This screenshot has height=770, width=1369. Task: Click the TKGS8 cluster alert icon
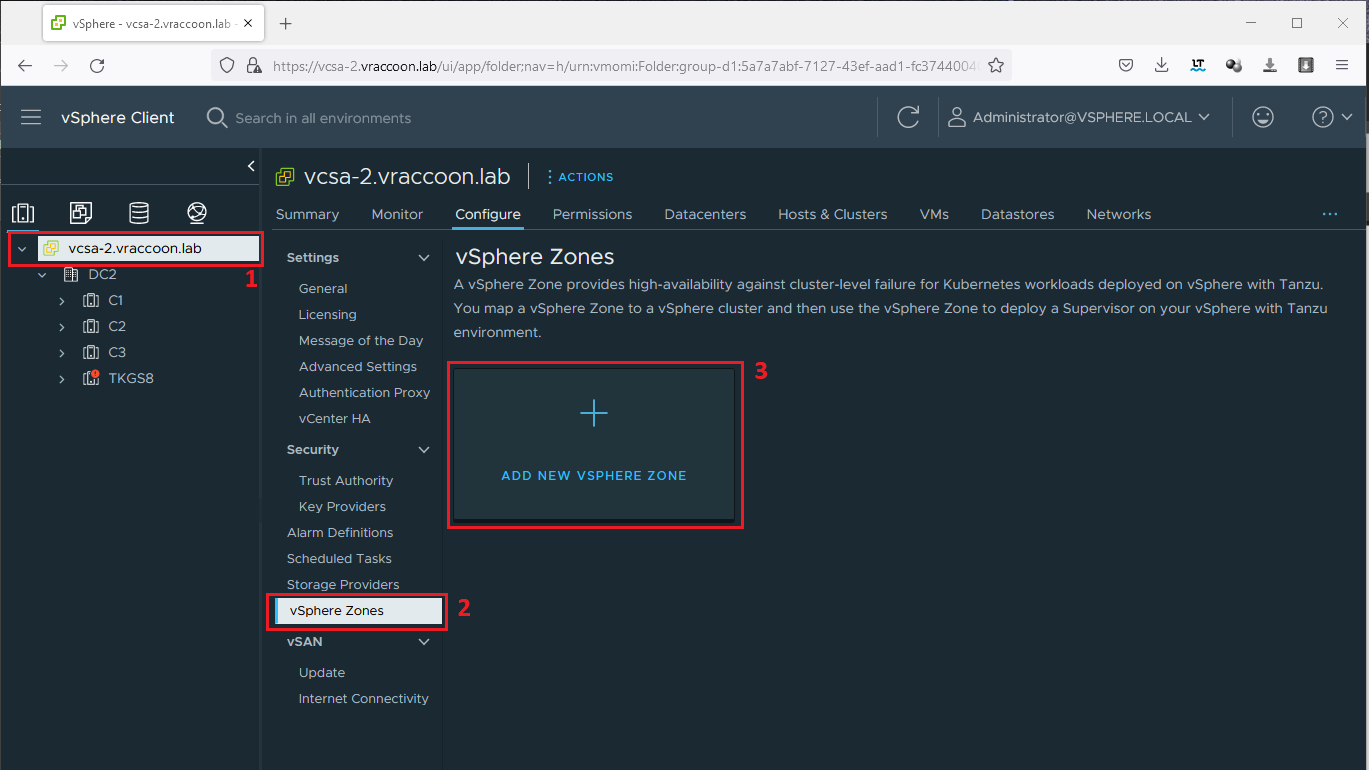pyautogui.click(x=91, y=378)
